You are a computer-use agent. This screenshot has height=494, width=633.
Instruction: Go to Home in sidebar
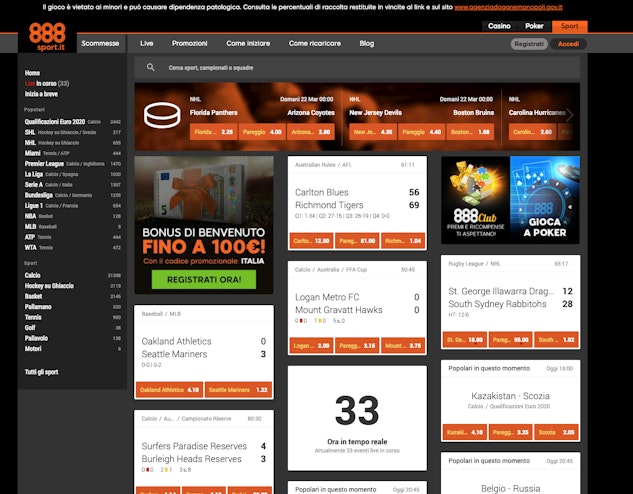[x=32, y=73]
